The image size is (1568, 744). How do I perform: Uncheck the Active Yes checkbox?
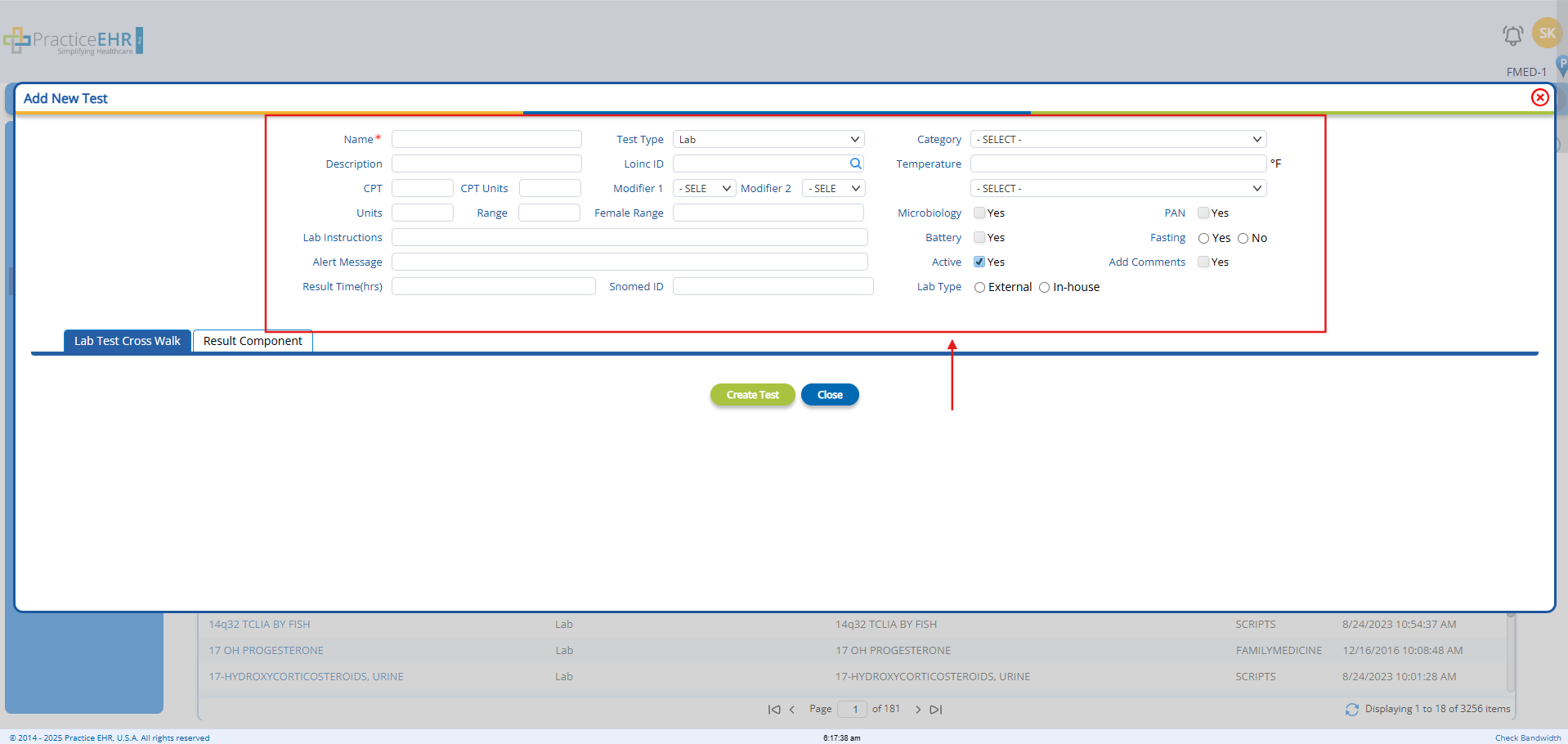(x=979, y=262)
